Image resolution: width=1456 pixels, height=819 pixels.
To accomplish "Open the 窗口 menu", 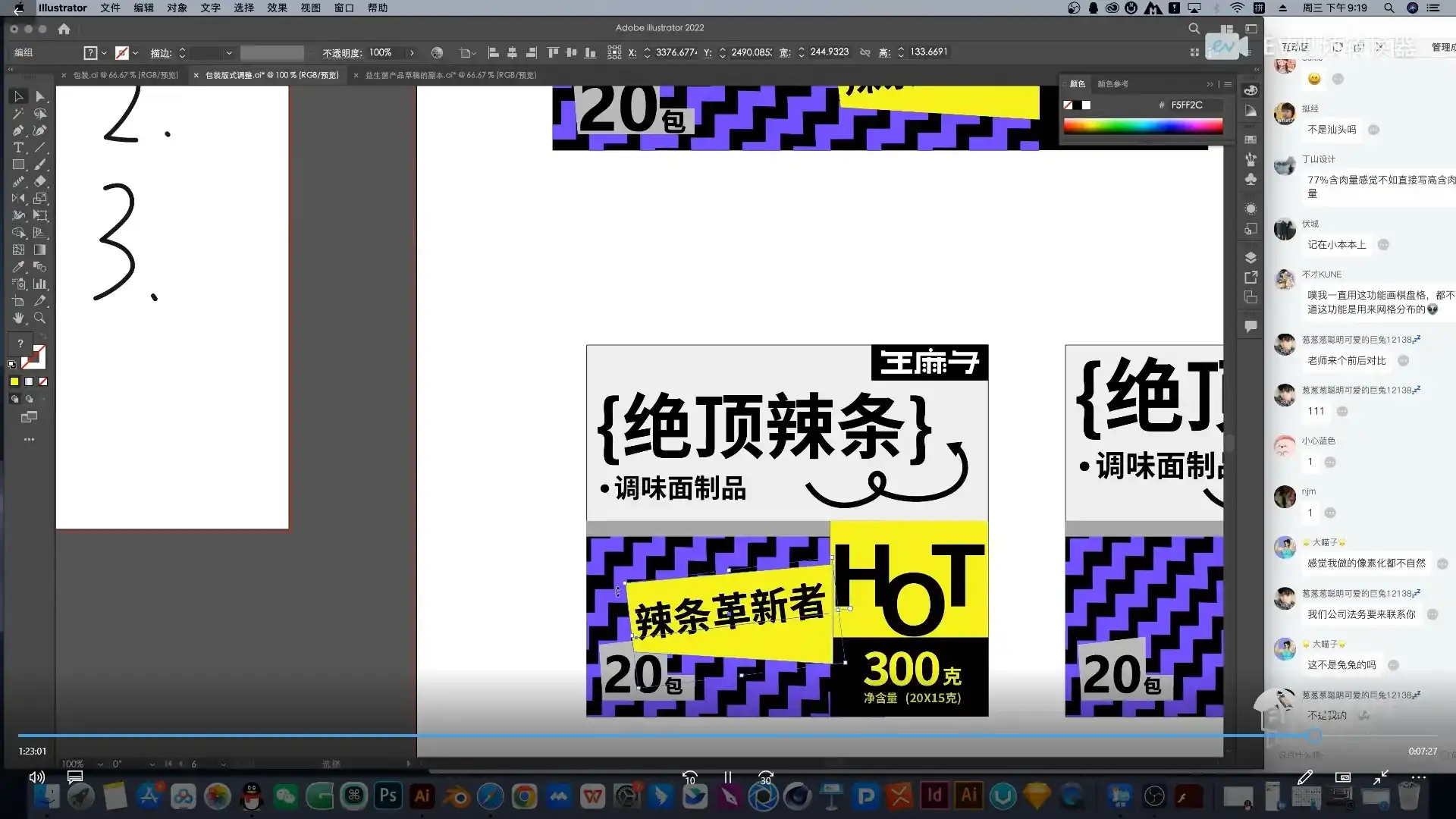I will [x=344, y=8].
